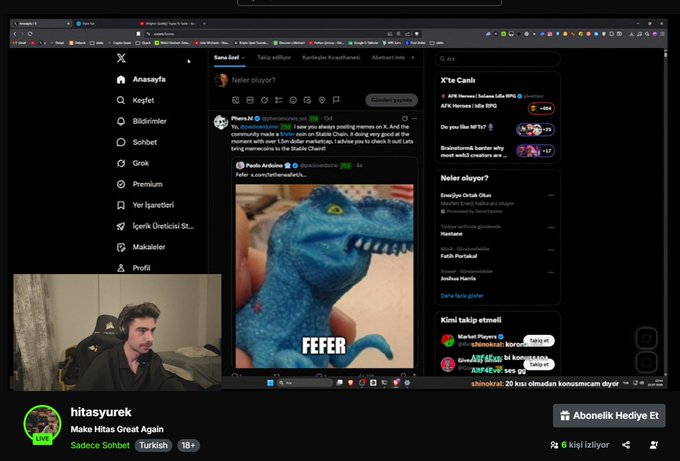Switch to the Takip ediliyor tab
680x461 pixels.
(x=274, y=58)
